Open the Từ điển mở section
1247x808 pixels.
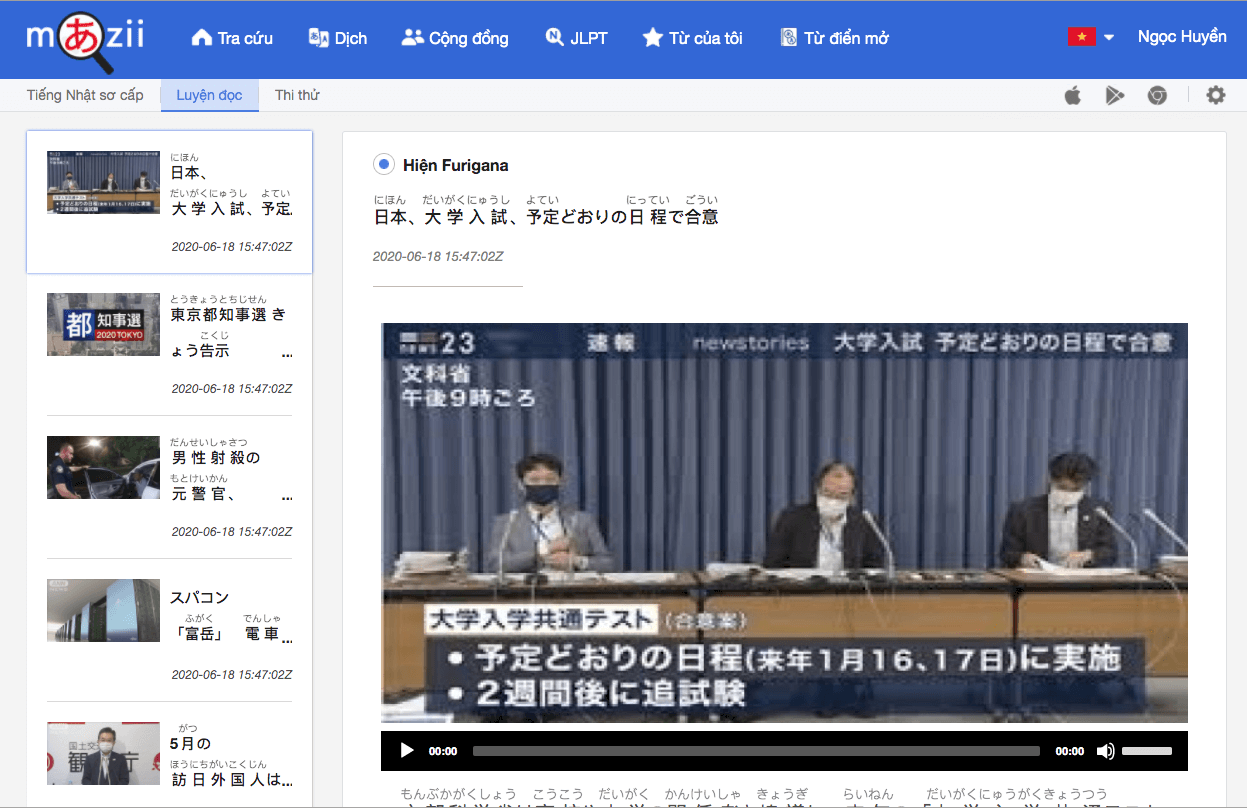coord(834,38)
